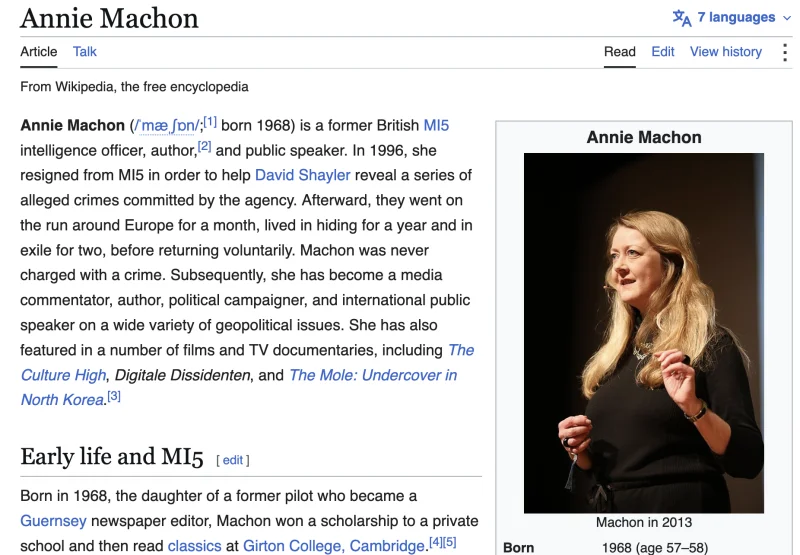The width and height of the screenshot is (800, 555).
Task: Open the Edit tab
Action: coord(663,52)
